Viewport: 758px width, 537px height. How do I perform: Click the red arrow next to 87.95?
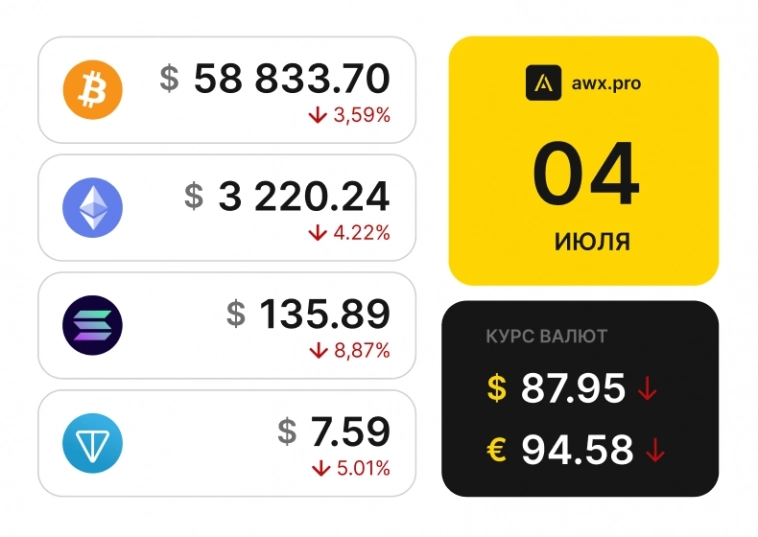tap(647, 389)
